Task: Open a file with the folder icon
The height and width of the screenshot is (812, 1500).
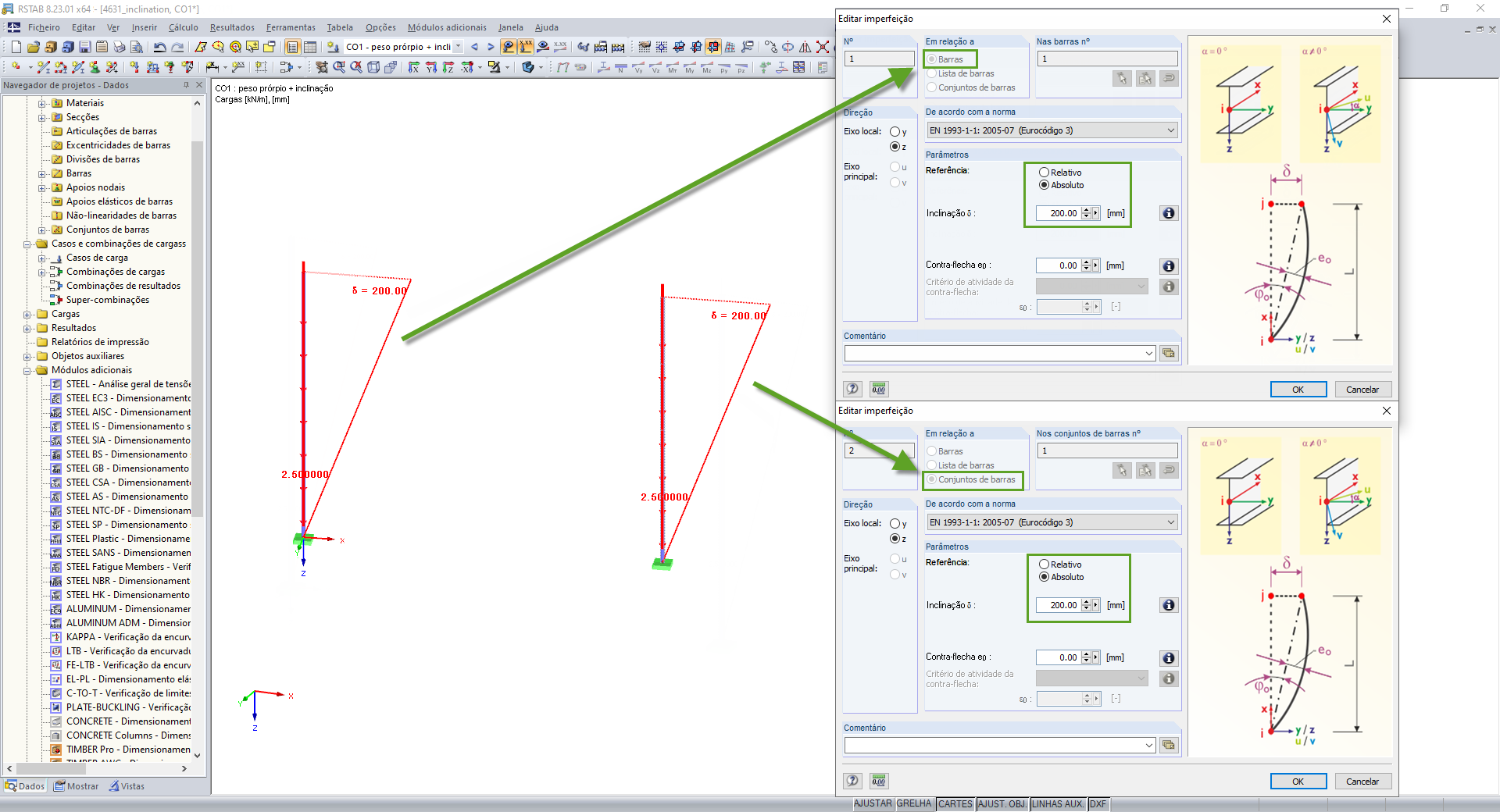Action: coord(33,47)
